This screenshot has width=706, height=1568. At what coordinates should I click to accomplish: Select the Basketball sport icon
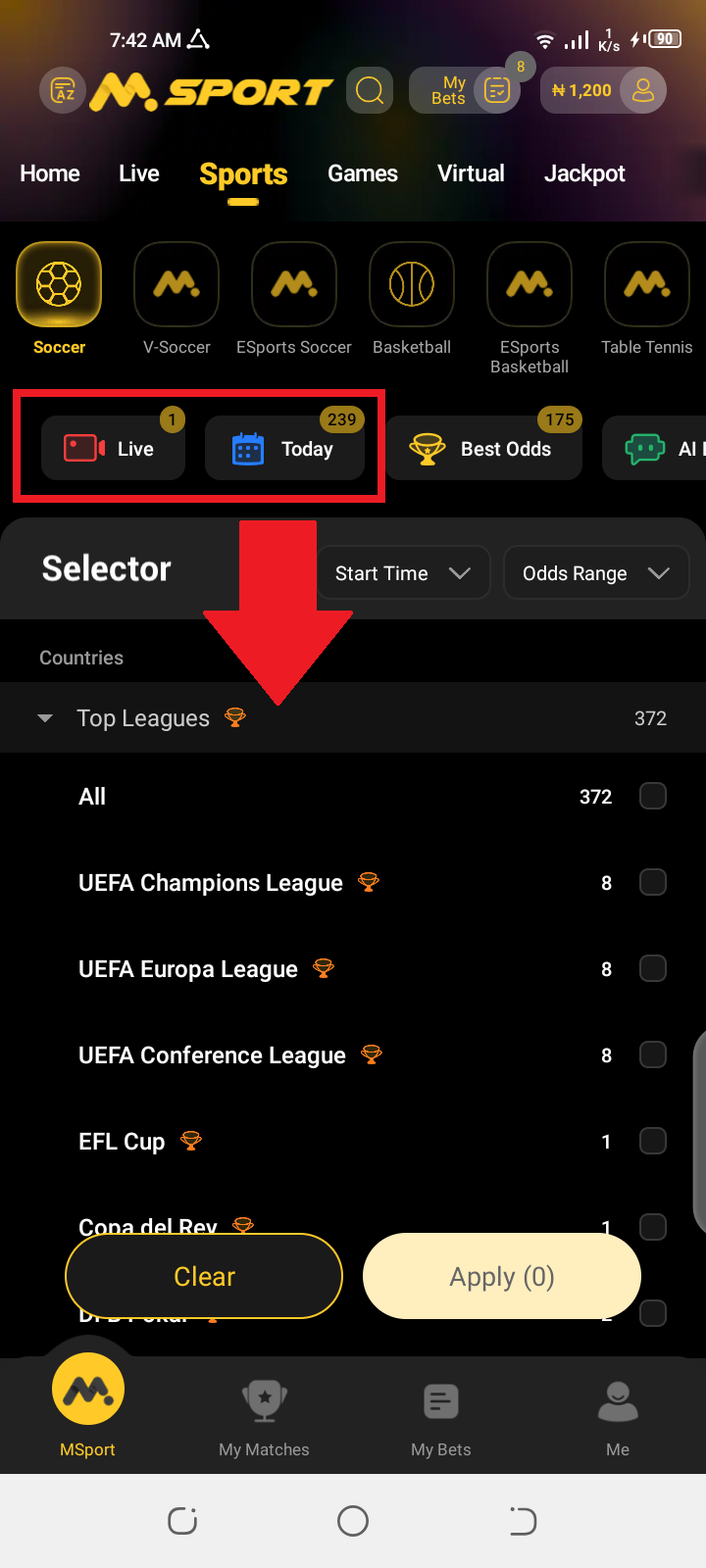pos(412,285)
